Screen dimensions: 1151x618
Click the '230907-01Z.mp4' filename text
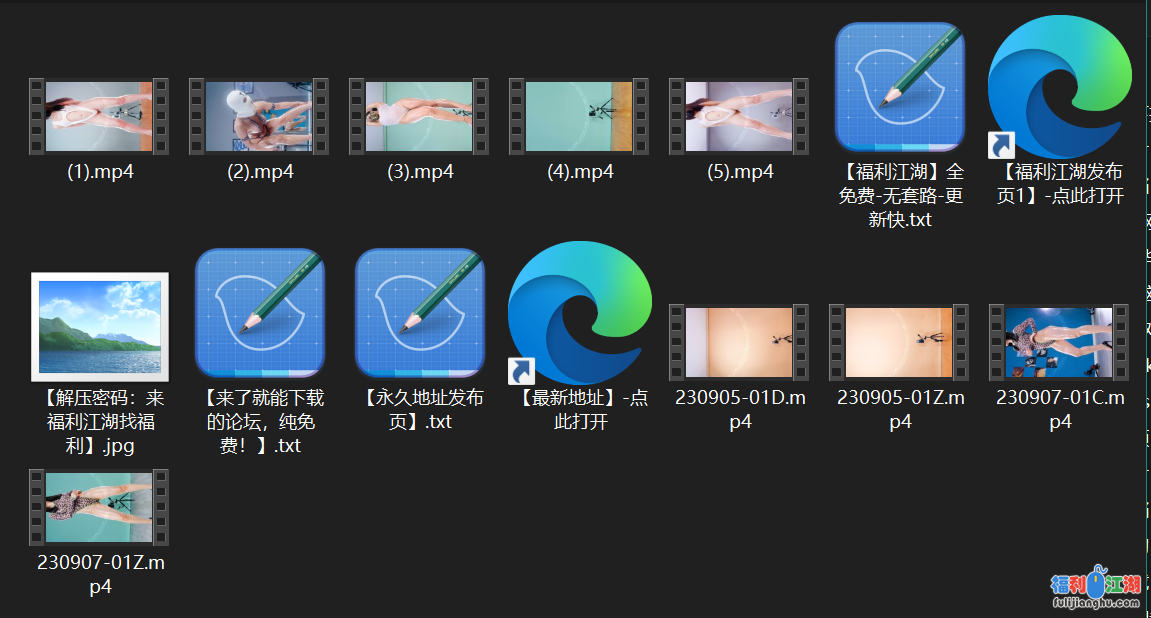(100, 574)
